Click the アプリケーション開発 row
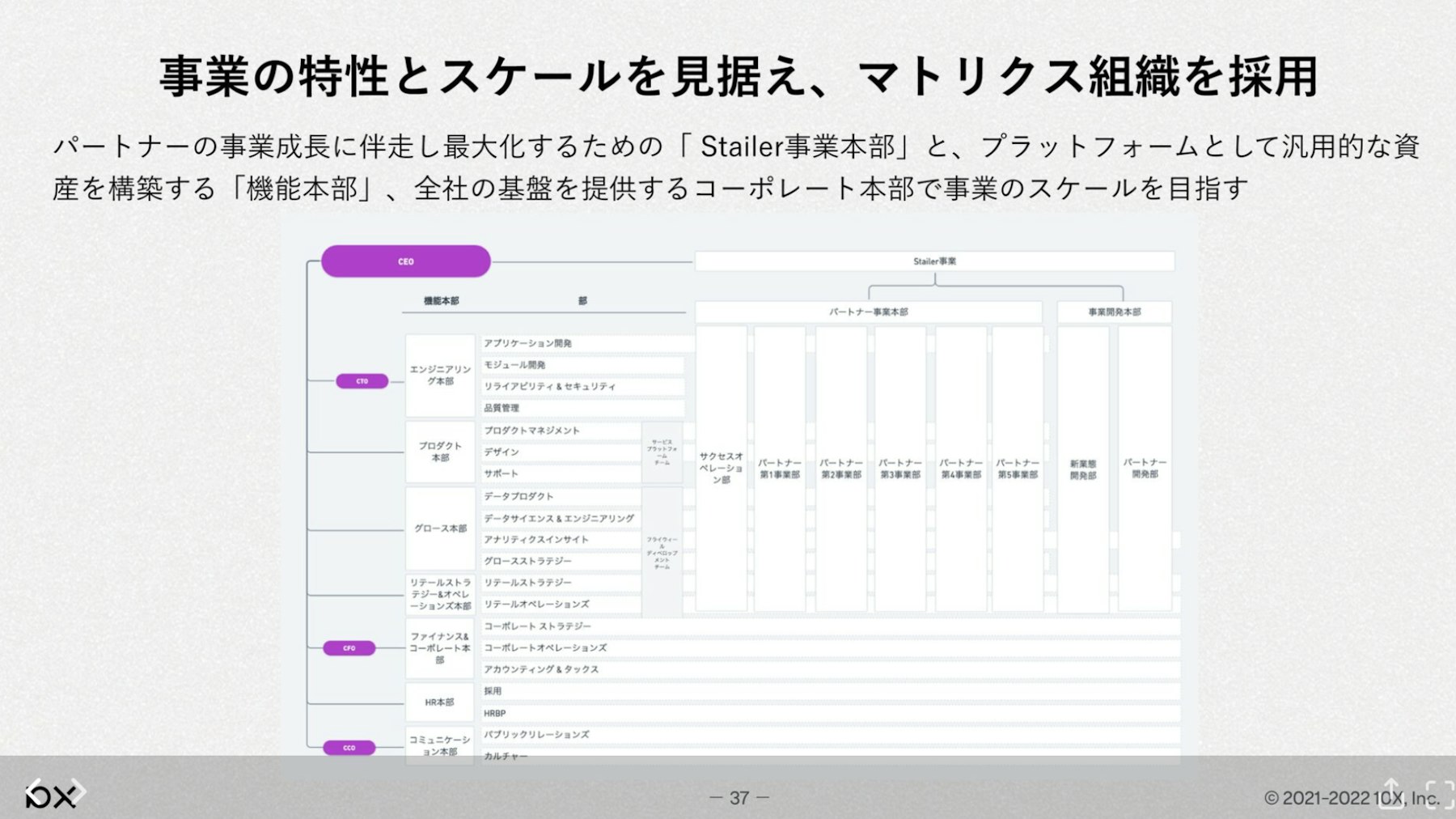The width and height of the screenshot is (1456, 819). click(x=587, y=343)
